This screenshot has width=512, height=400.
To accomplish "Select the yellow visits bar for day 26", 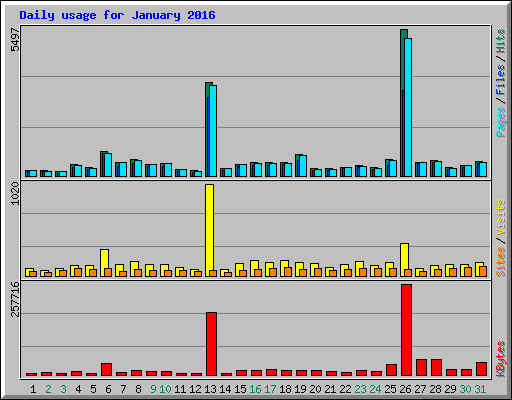I will click(404, 260).
